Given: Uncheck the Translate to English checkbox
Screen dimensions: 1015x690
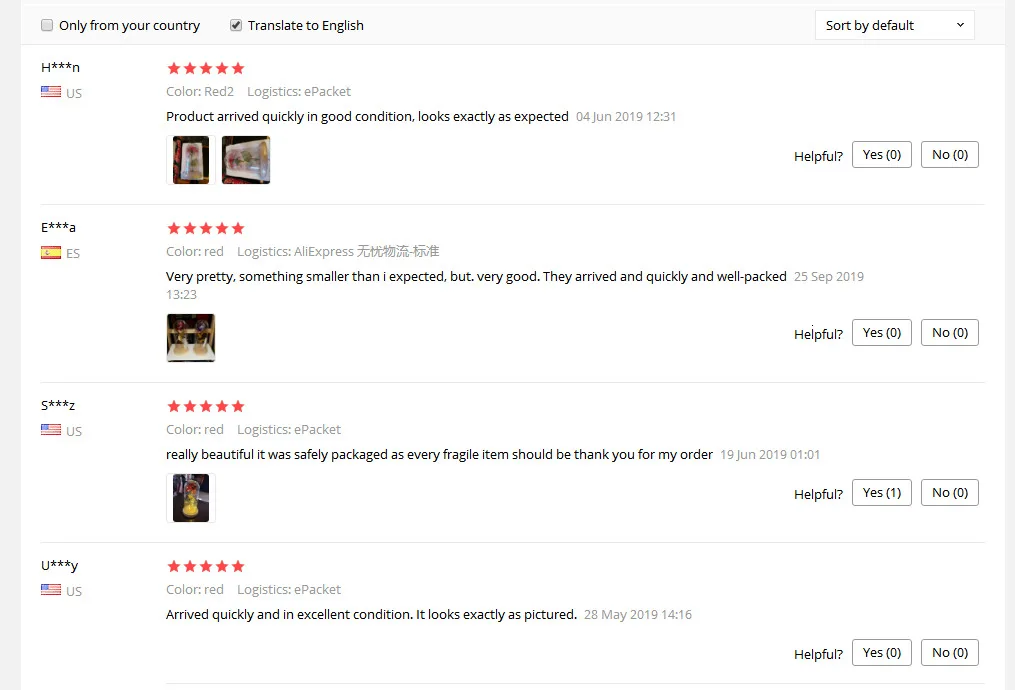Looking at the screenshot, I should (x=236, y=25).
